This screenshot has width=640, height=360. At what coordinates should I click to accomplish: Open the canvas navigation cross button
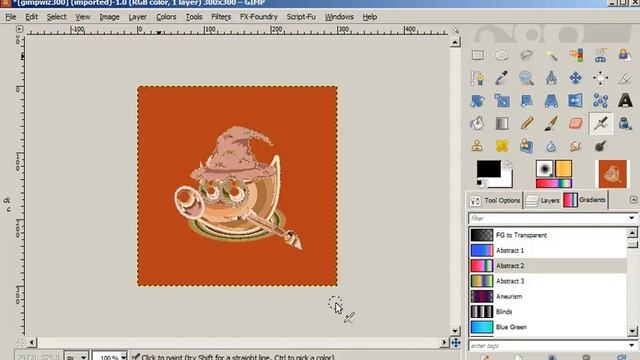(456, 342)
